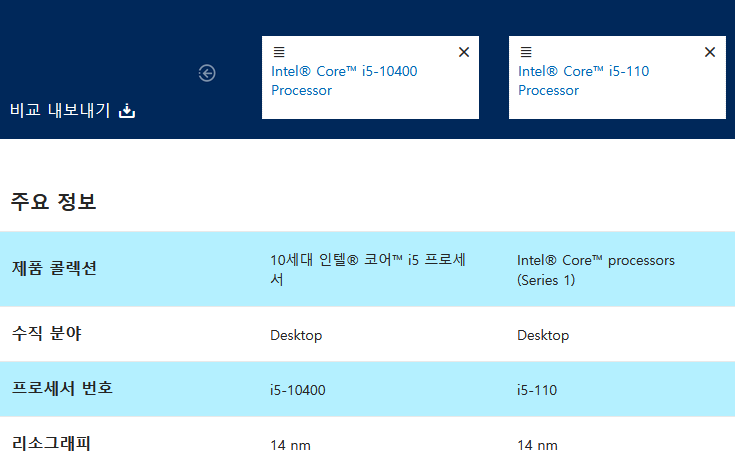The height and width of the screenshot is (463, 735).
Task: Open the Intel Core i5-10400 Processor link
Action: tap(344, 81)
